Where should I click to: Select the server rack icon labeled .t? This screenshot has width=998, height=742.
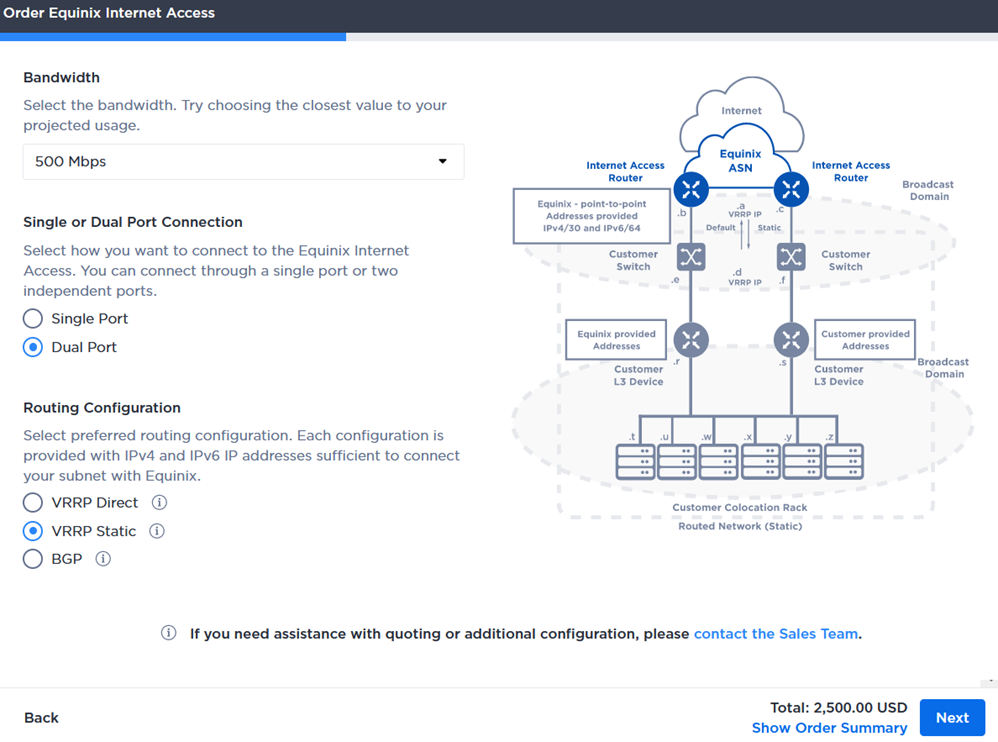click(635, 461)
